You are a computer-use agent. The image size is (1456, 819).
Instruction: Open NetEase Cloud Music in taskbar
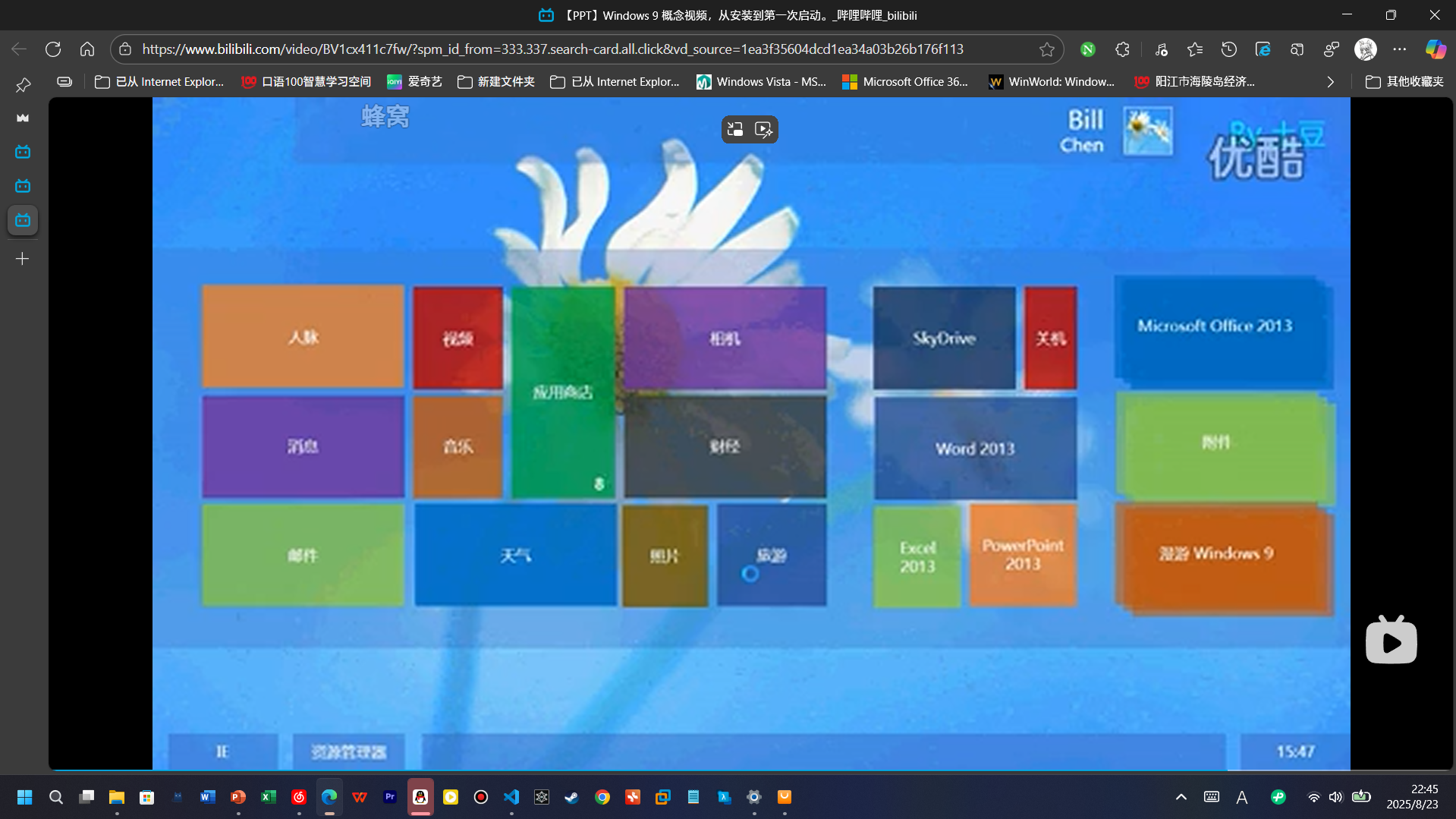click(298, 797)
